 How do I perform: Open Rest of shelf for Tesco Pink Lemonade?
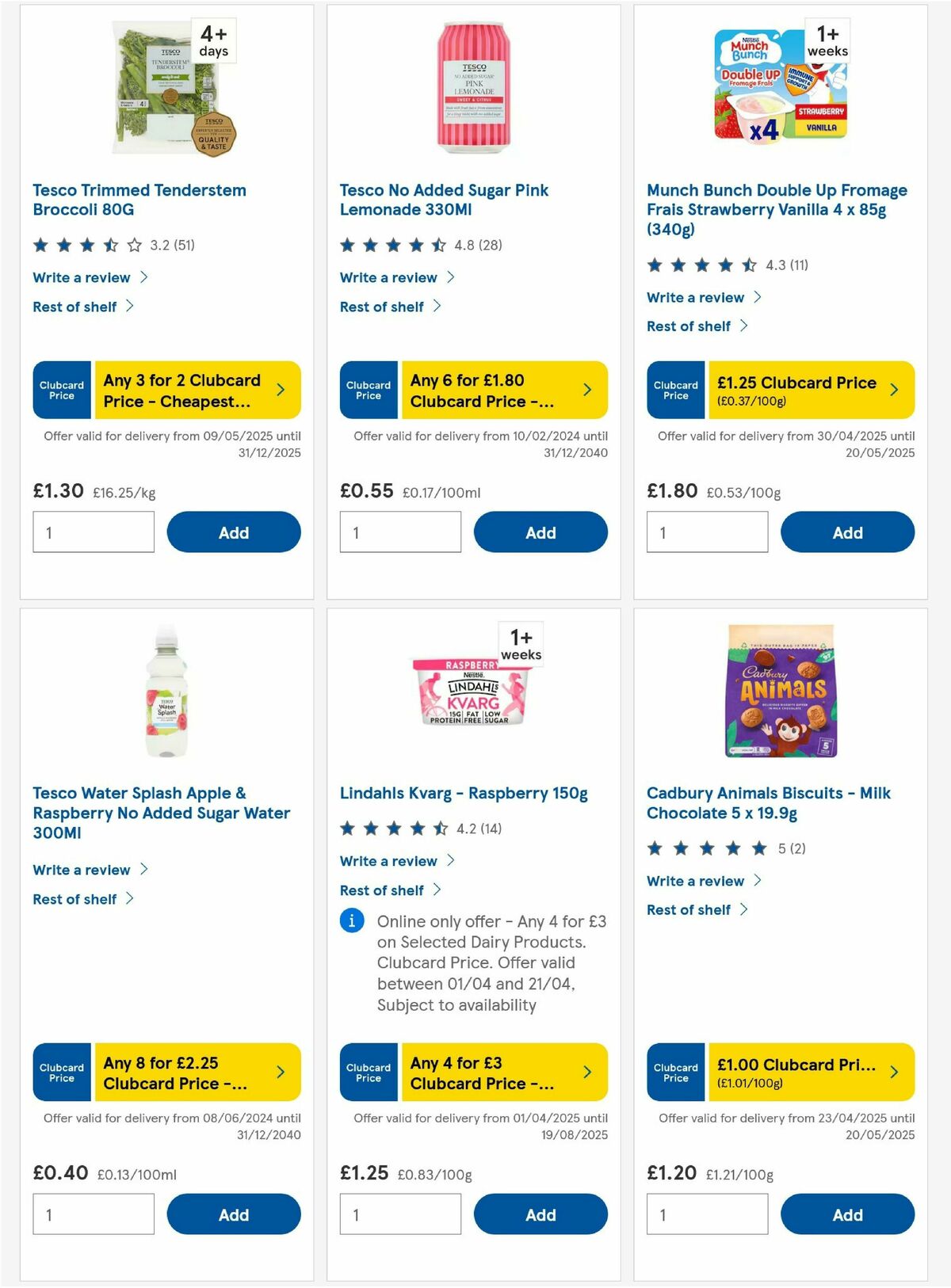(x=384, y=307)
